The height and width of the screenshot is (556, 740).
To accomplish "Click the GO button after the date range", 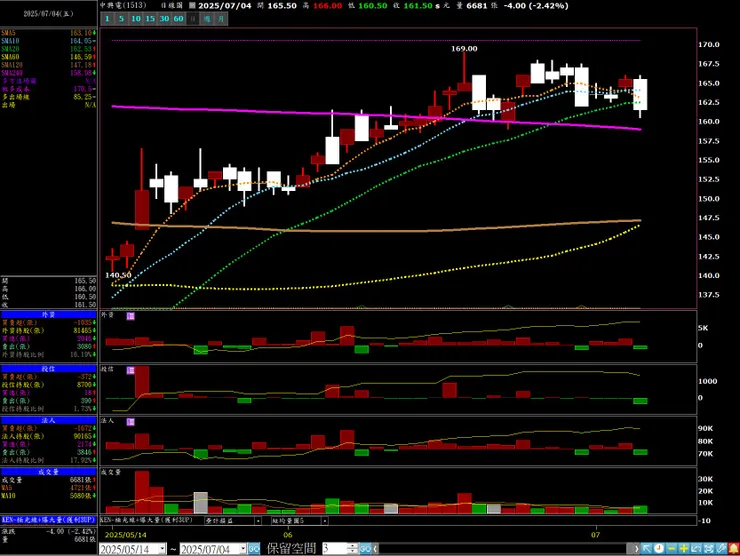I will coord(254,549).
